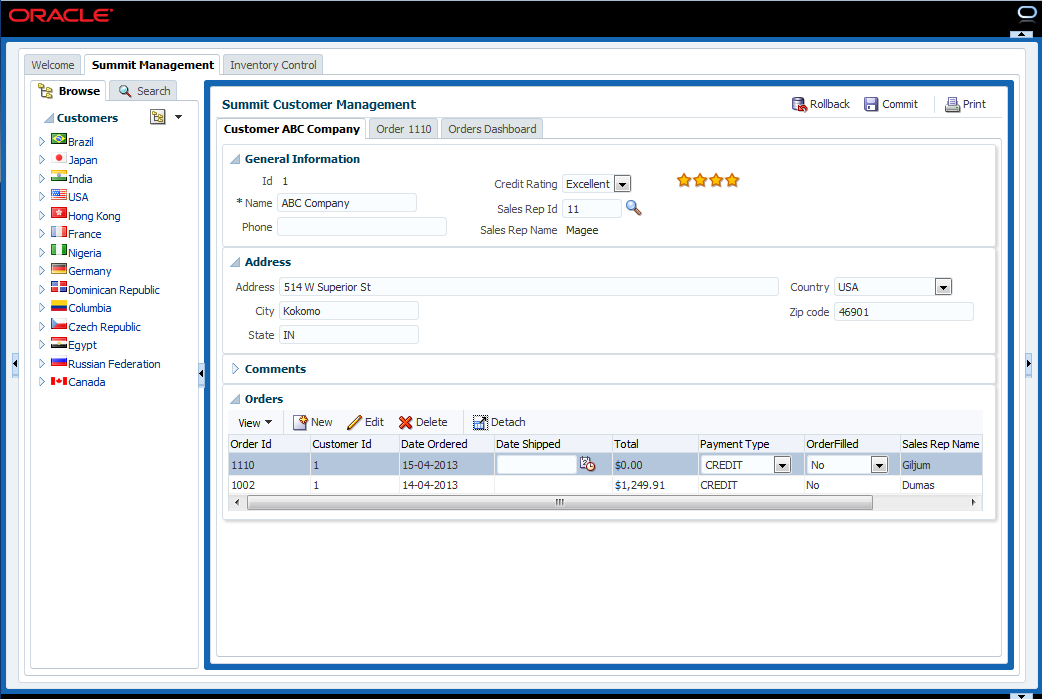Click the fourth credit rating star
1042x699 pixels.
tap(732, 180)
